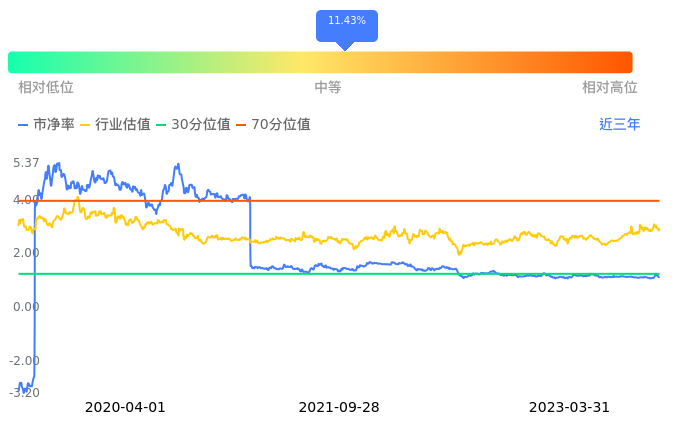Click the 2021-09-28 date axis label
Image resolution: width=686 pixels, height=442 pixels.
point(339,408)
